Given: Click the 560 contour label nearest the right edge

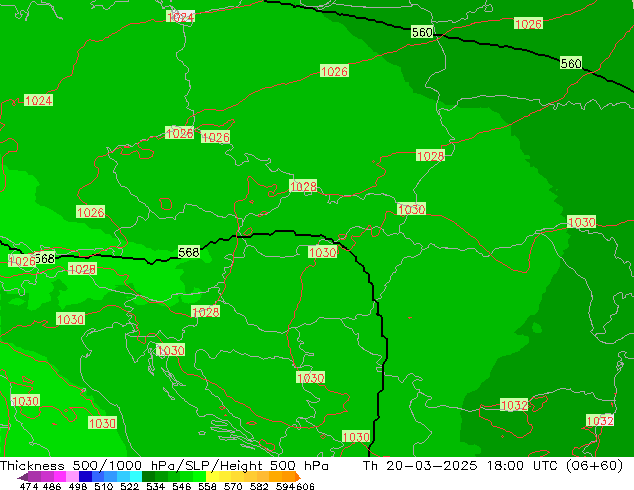Looking at the screenshot, I should pyautogui.click(x=571, y=63).
